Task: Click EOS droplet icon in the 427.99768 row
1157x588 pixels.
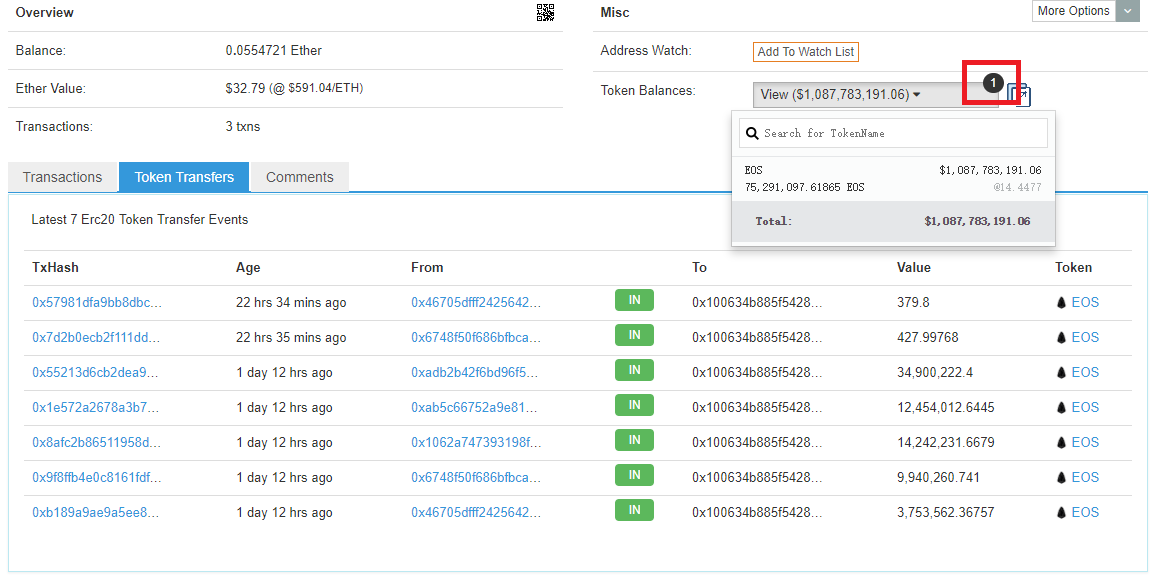Action: [1062, 337]
